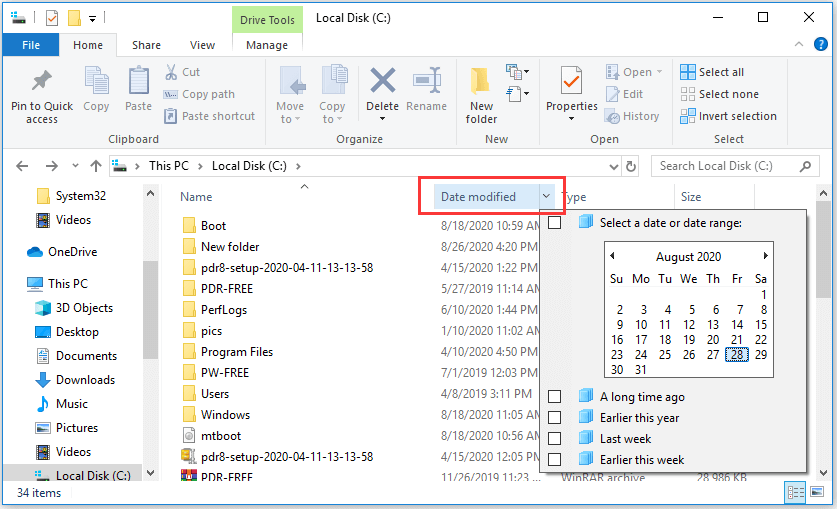Click This PC in the address breadcrumb

[169, 166]
